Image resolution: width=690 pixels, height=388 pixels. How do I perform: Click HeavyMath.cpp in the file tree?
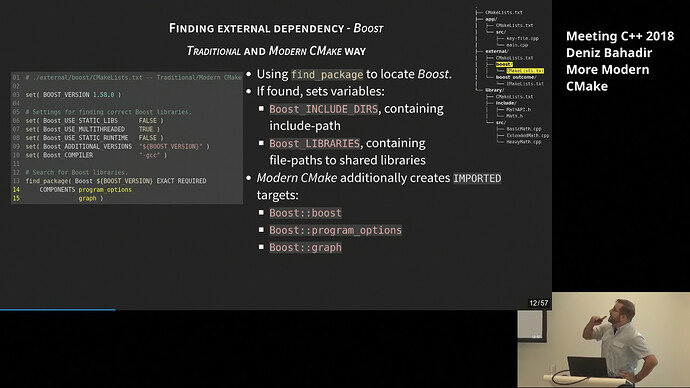pyautogui.click(x=524, y=142)
